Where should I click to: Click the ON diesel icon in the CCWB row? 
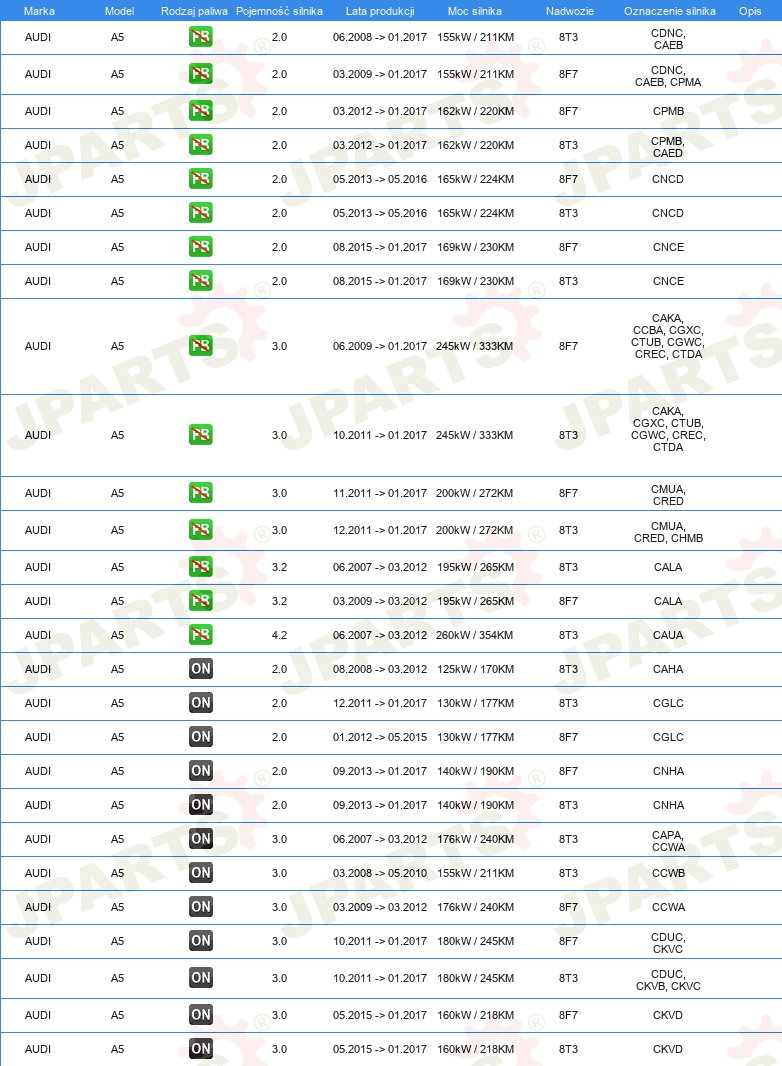[201, 873]
